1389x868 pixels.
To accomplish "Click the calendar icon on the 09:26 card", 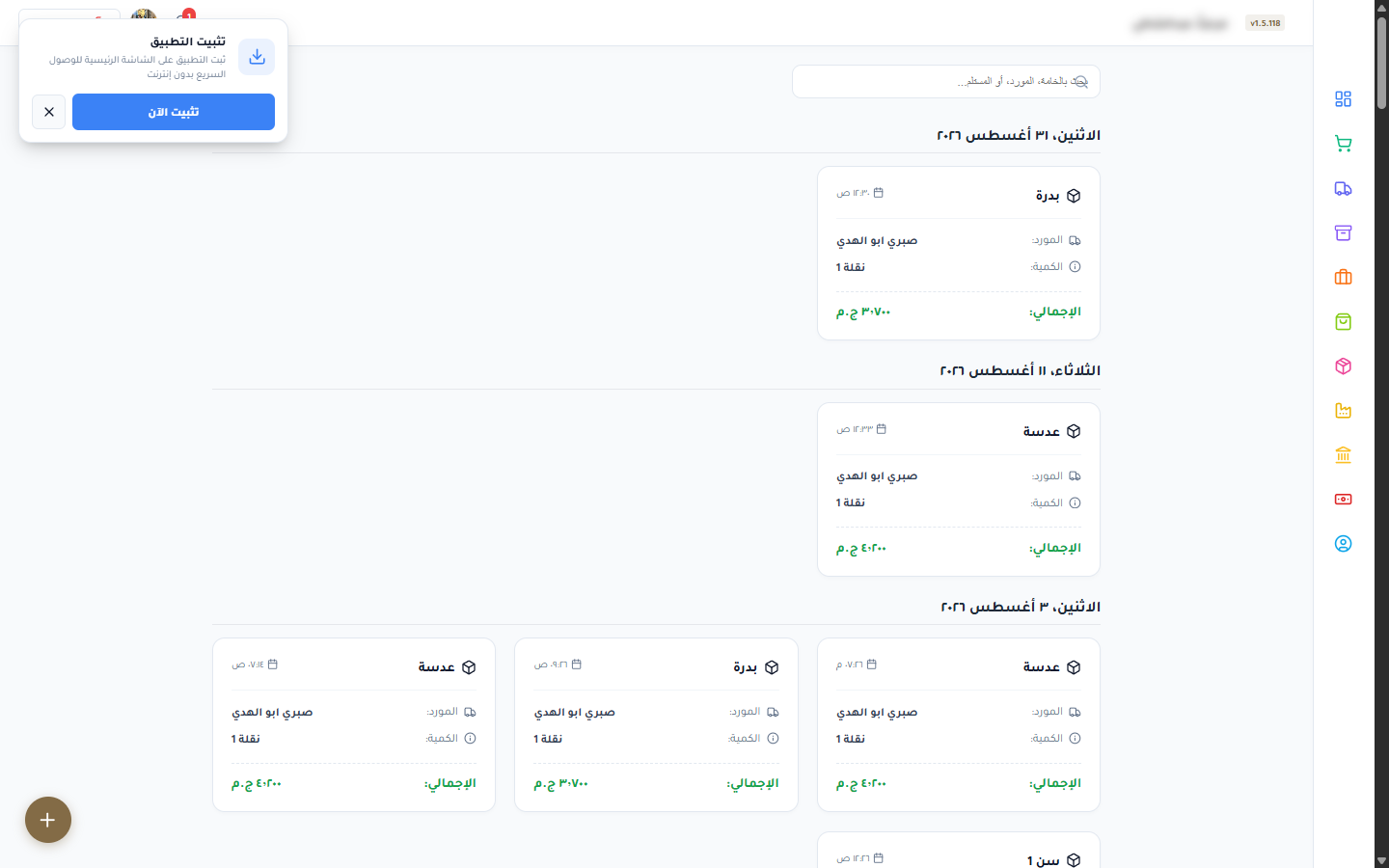I will (x=577, y=665).
